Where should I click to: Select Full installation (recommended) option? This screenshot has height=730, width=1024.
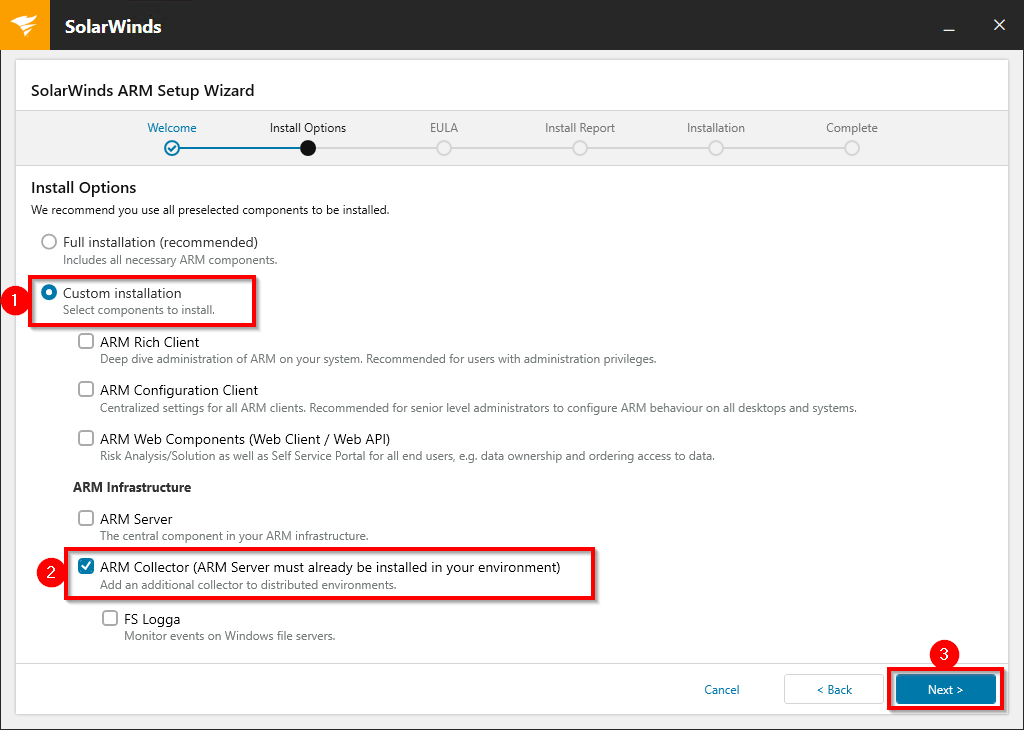[x=49, y=242]
